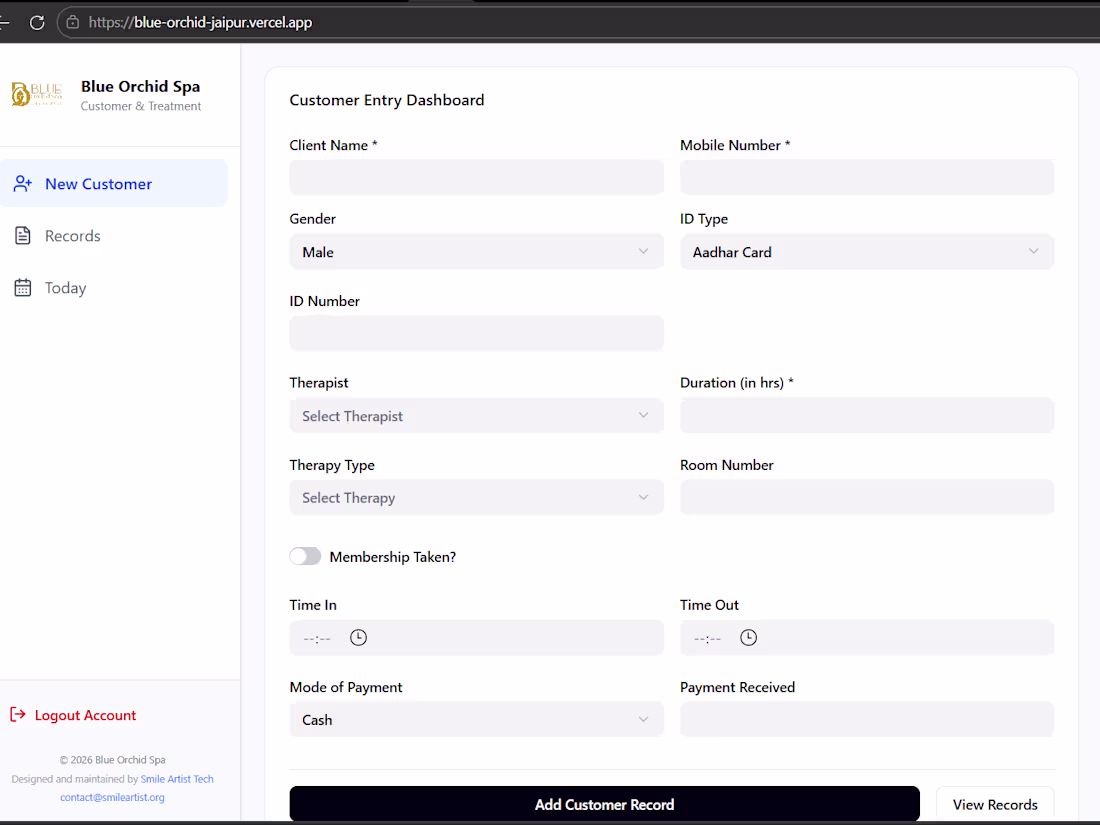Open the Smile Artist Tech link
The width and height of the screenshot is (1100, 825).
click(x=177, y=779)
